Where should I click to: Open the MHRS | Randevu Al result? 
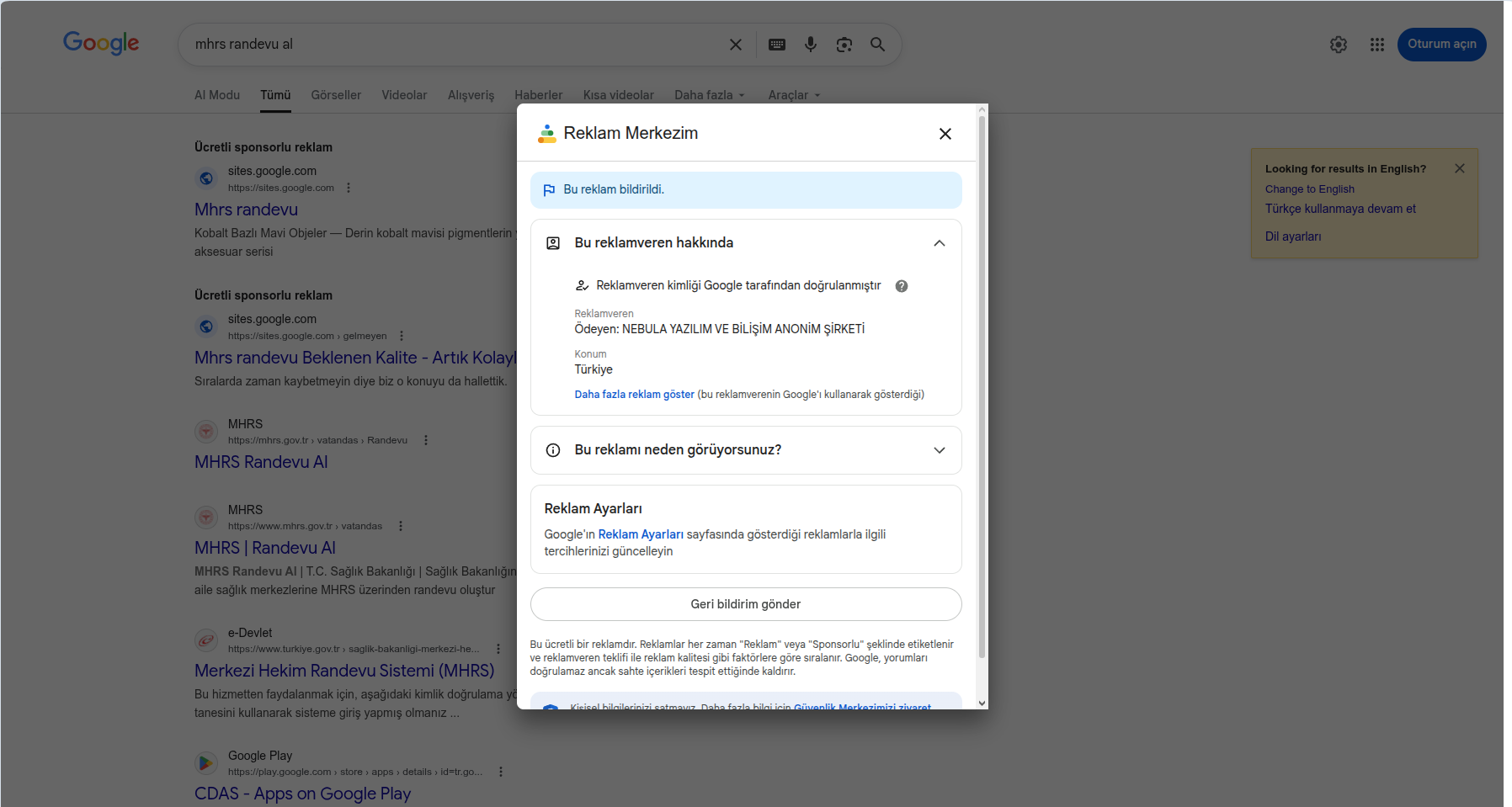tap(265, 548)
